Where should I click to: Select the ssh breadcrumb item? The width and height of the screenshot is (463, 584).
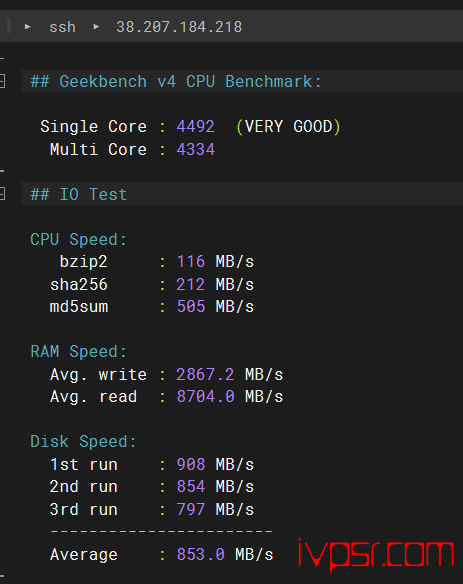pyautogui.click(x=62, y=27)
